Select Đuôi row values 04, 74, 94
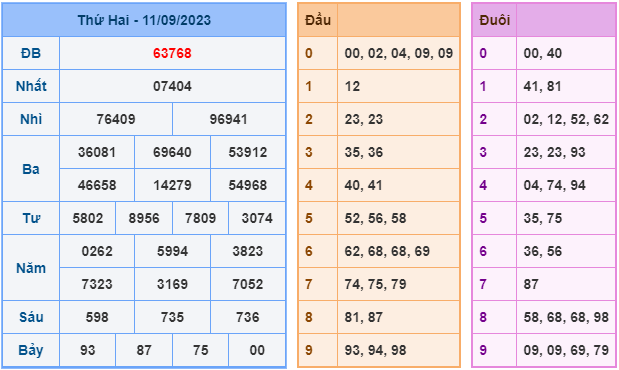619x370 pixels. click(554, 185)
